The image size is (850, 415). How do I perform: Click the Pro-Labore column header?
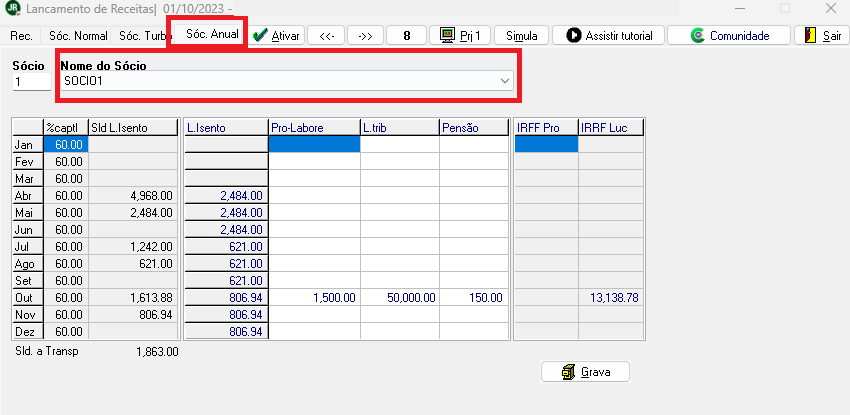pos(314,127)
